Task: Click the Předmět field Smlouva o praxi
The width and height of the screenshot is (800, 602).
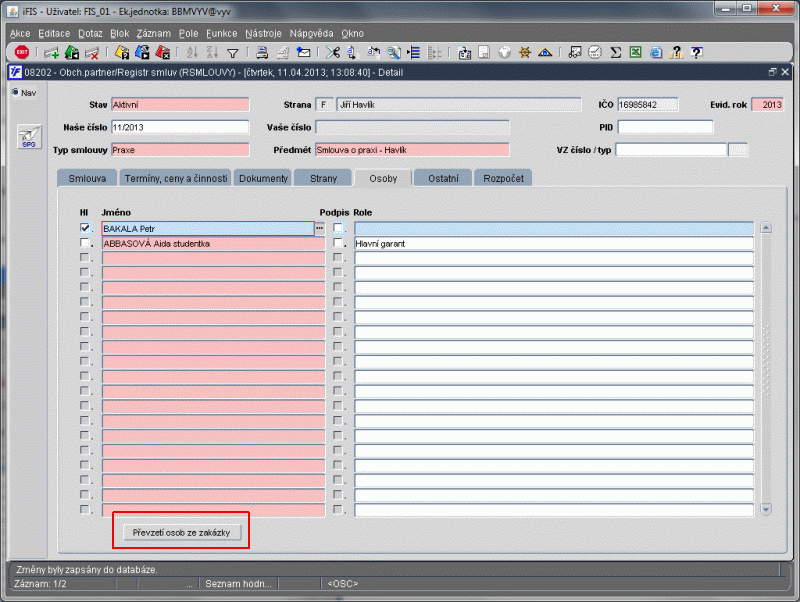Action: (x=412, y=149)
